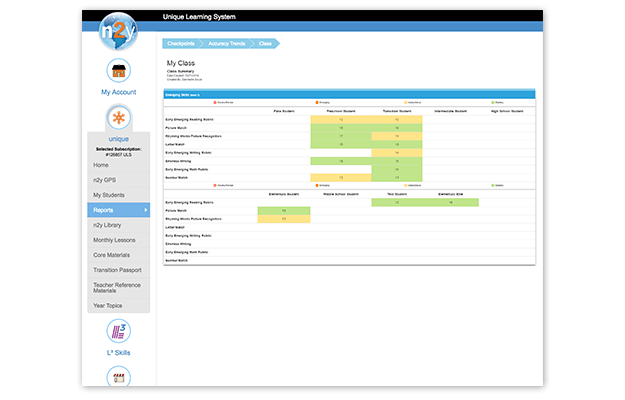Select the Reports sidebar item
The image size is (625, 400).
pyautogui.click(x=118, y=210)
